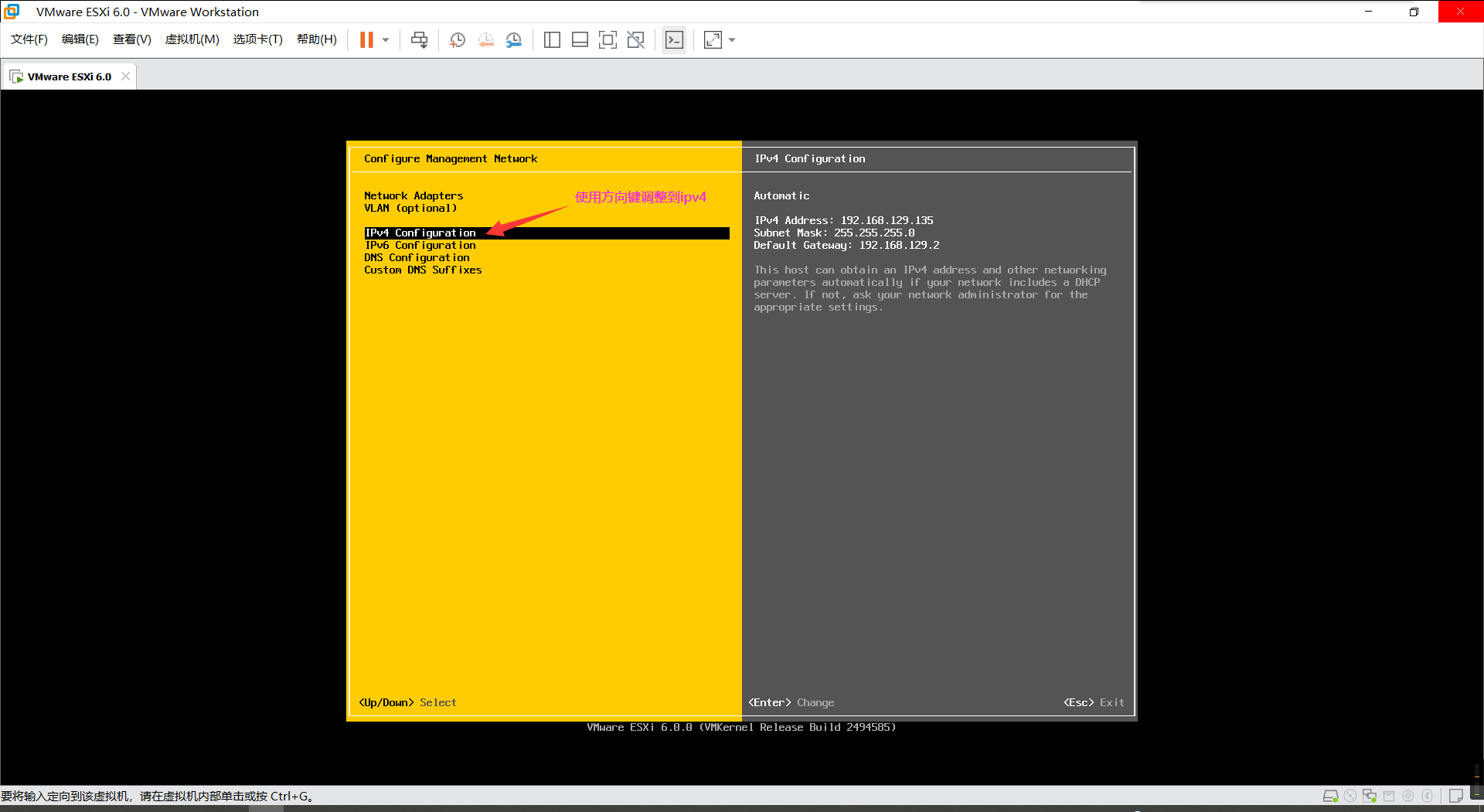The image size is (1484, 812).
Task: Select Network Adapters in ESXi menu
Action: pyautogui.click(x=414, y=196)
